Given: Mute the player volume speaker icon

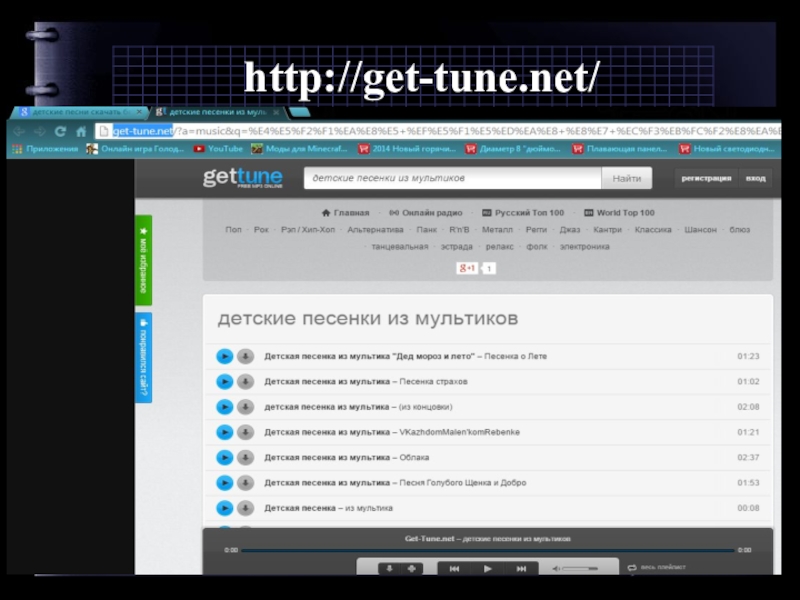Looking at the screenshot, I should click(556, 568).
